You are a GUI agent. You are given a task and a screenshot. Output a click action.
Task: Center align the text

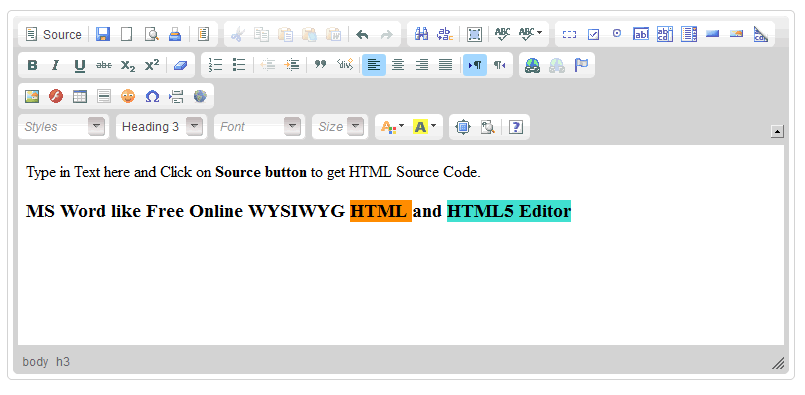pyautogui.click(x=398, y=65)
